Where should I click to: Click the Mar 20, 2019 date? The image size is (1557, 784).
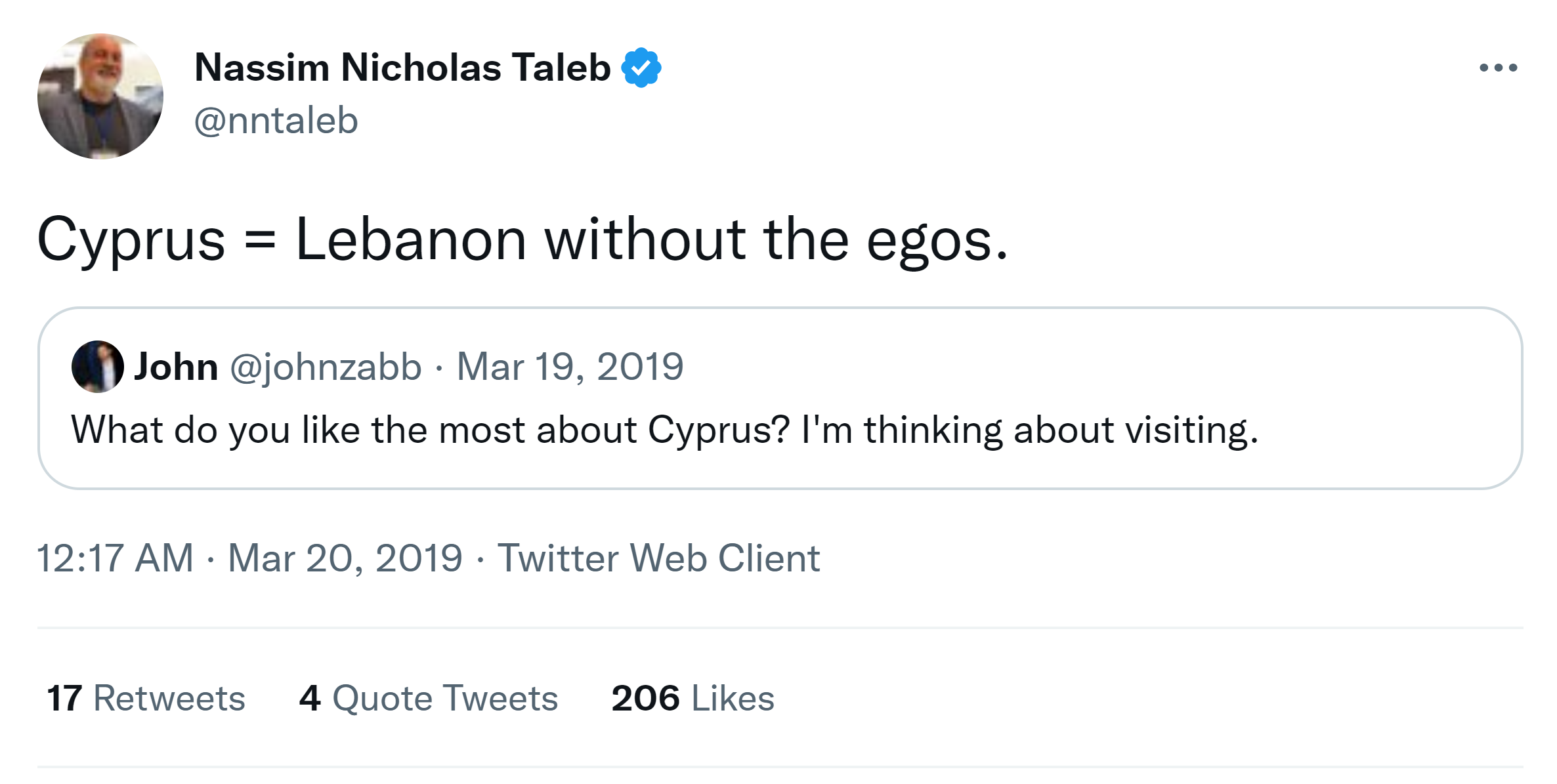[345, 558]
